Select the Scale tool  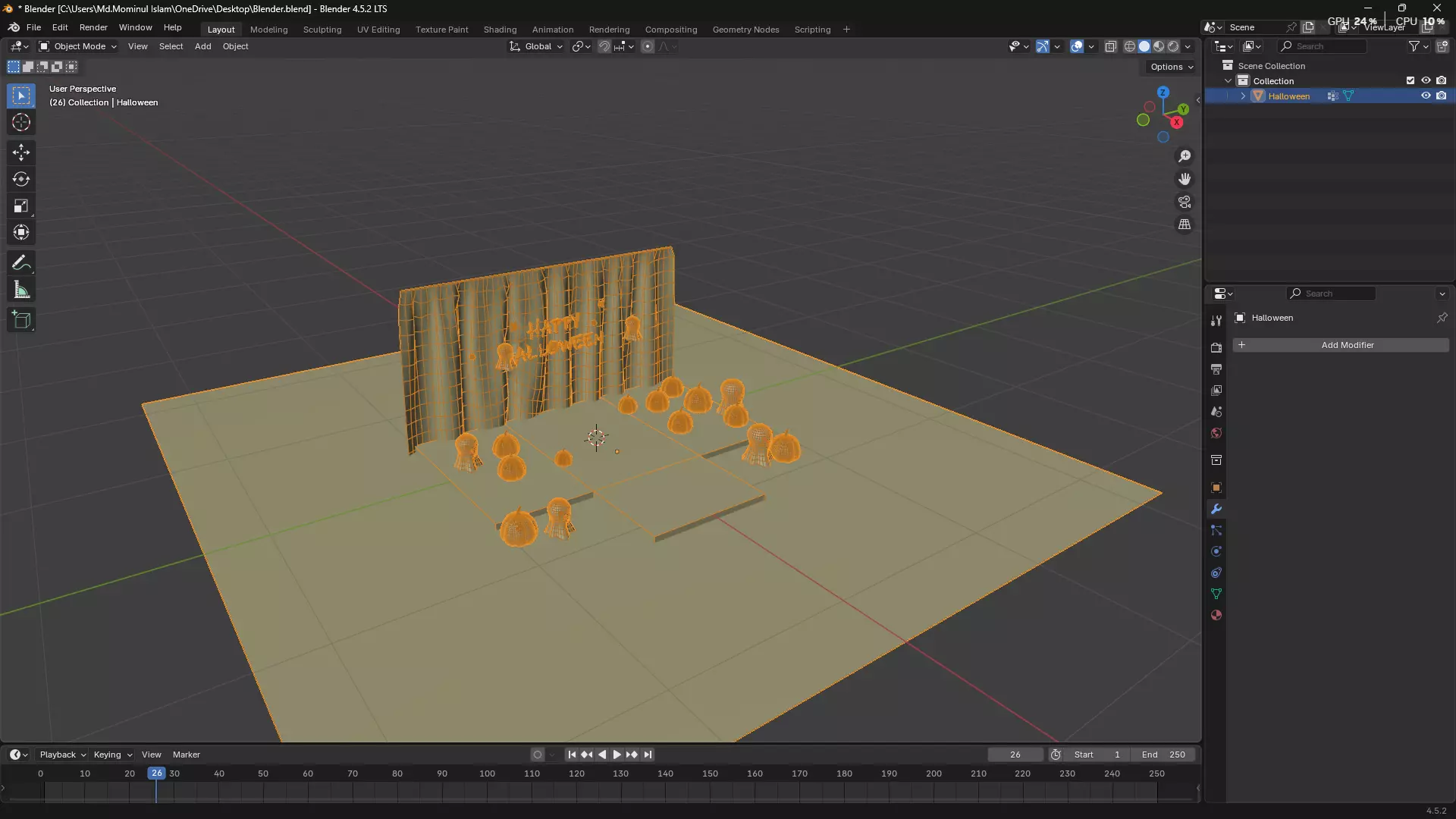pos(21,206)
